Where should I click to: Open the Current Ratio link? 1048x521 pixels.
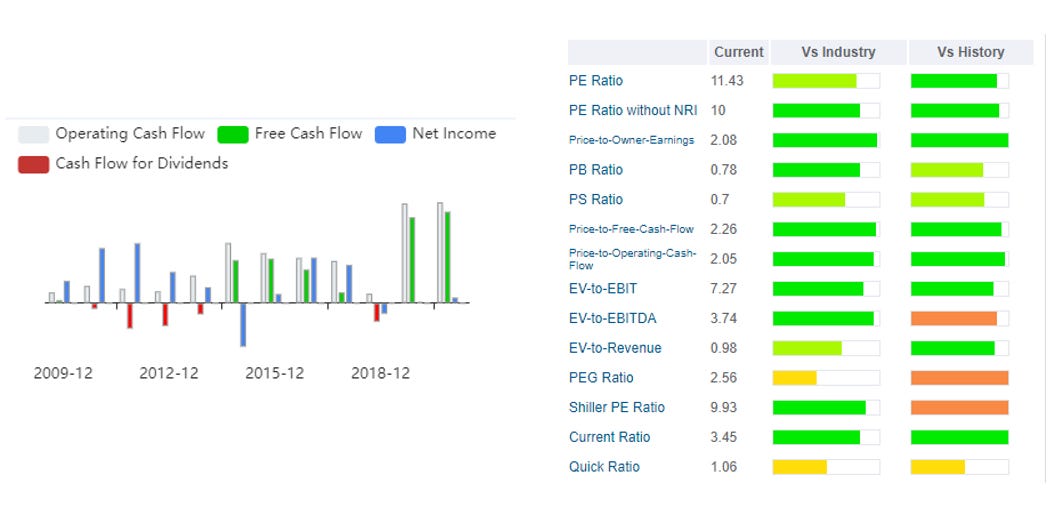click(x=609, y=438)
